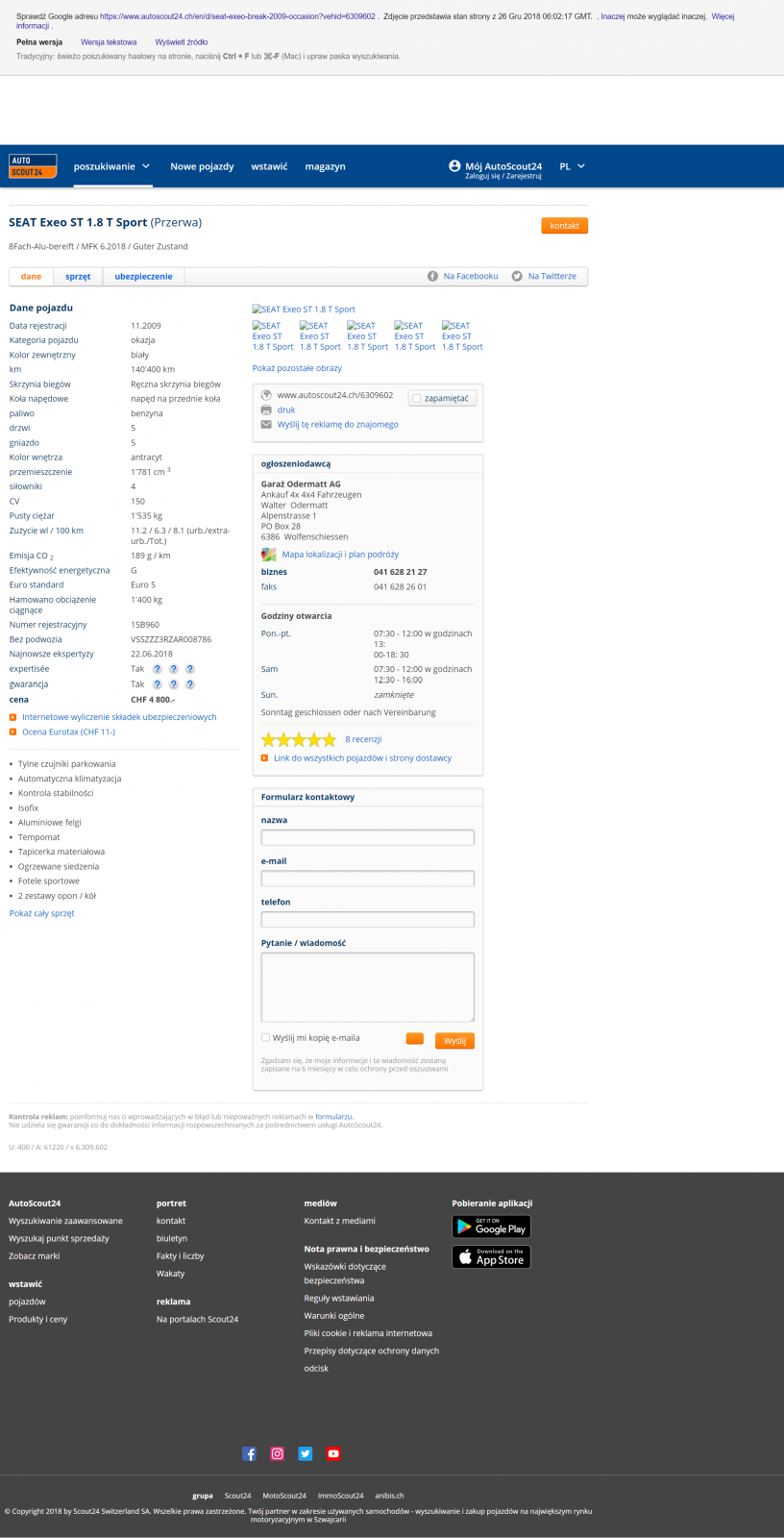Open Nowe pojazdy menu item
Screen dimensions: 784x1538
click(202, 166)
